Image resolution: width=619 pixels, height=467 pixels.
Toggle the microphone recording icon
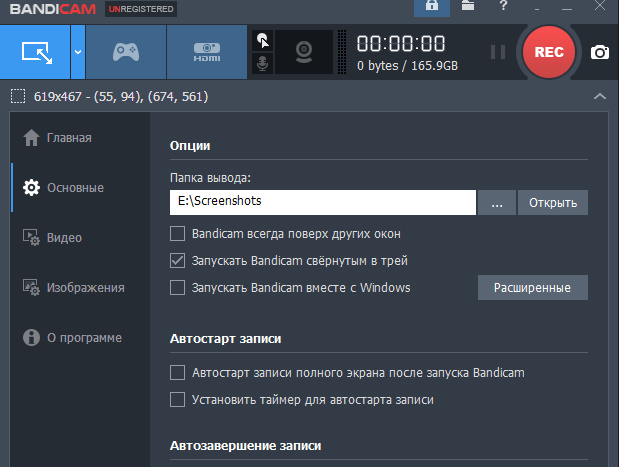(263, 63)
